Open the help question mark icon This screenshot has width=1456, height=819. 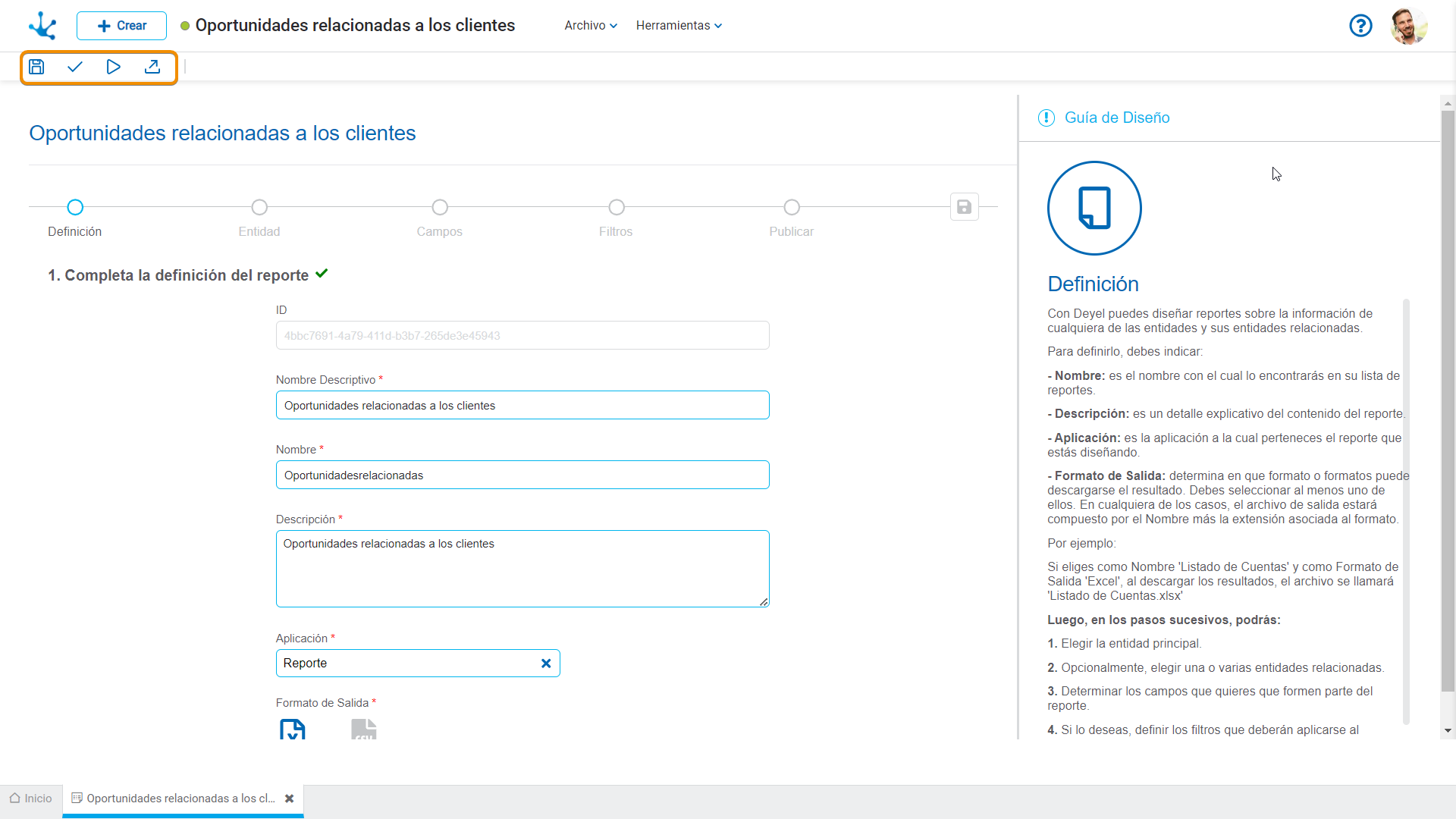(x=1360, y=26)
